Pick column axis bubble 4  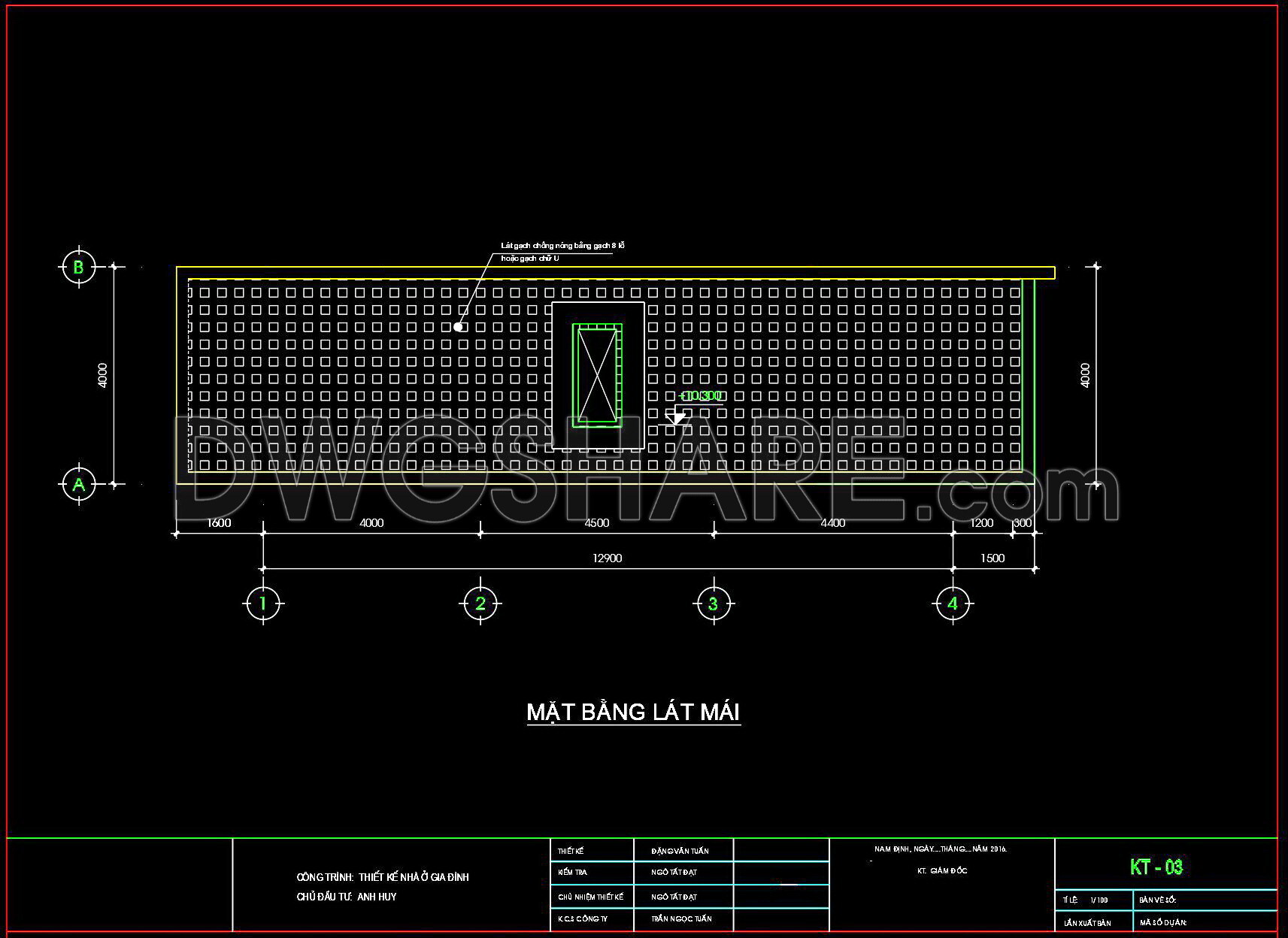953,603
